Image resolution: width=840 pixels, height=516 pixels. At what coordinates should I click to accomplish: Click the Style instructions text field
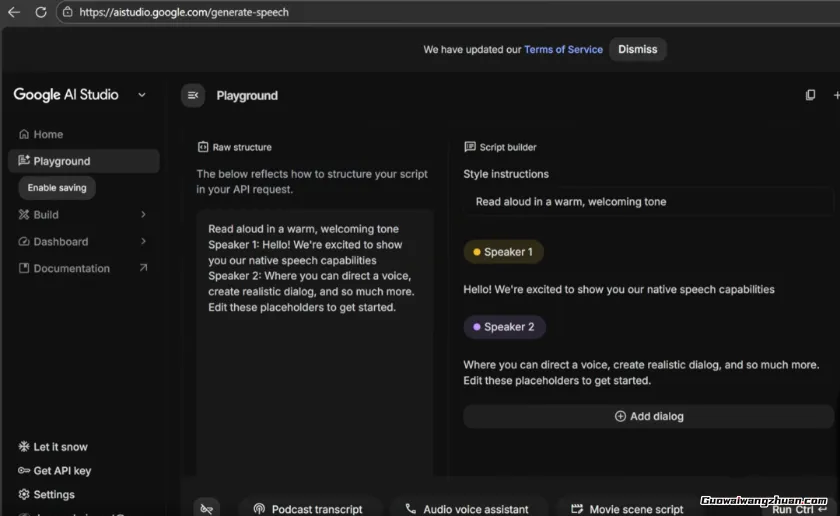(648, 202)
